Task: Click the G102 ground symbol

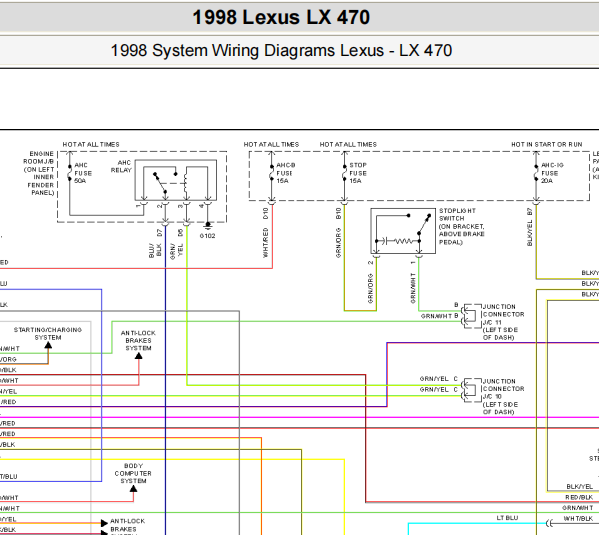Action: 207,225
